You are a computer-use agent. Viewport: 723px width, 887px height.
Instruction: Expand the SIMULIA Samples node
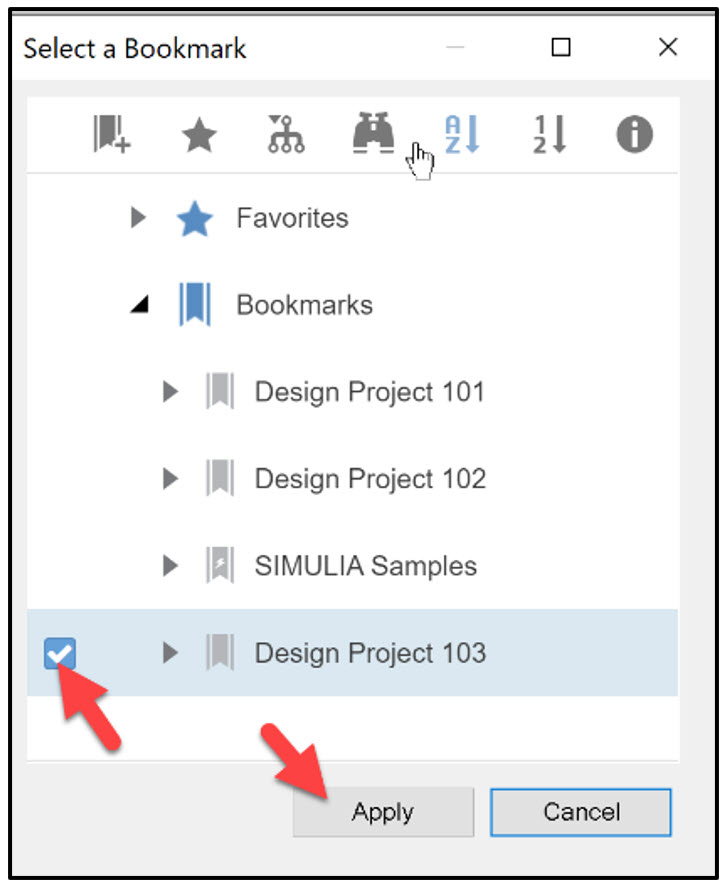point(170,566)
